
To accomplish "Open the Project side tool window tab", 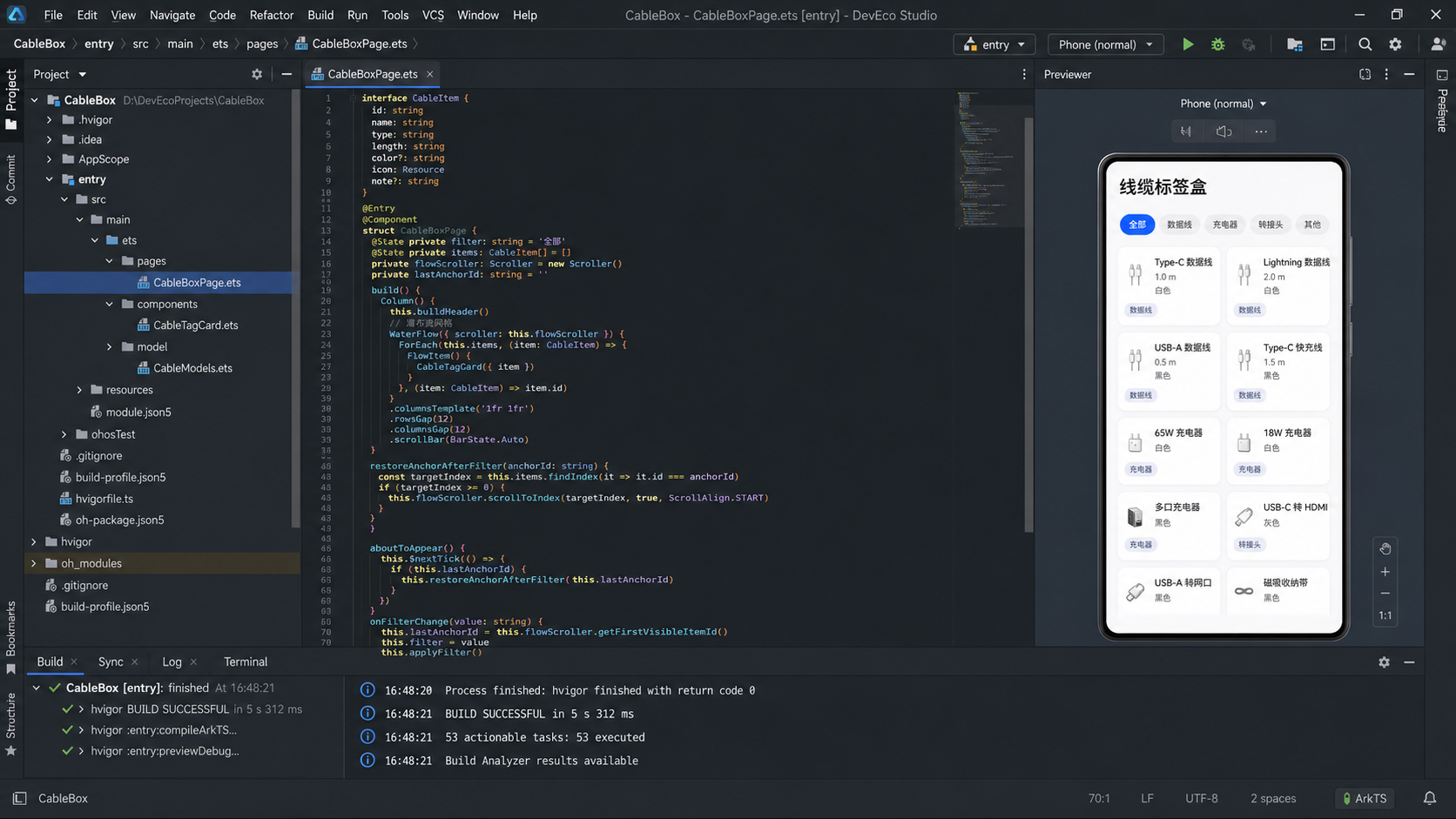I will click(x=11, y=98).
